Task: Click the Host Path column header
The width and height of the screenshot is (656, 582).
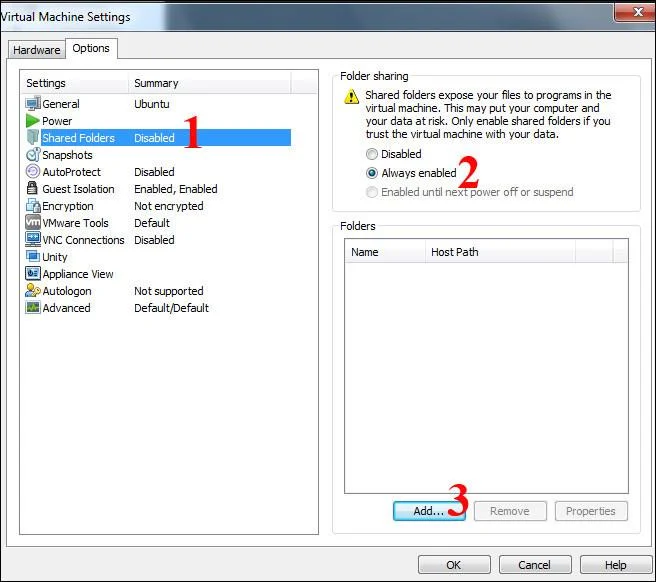Action: (500, 252)
